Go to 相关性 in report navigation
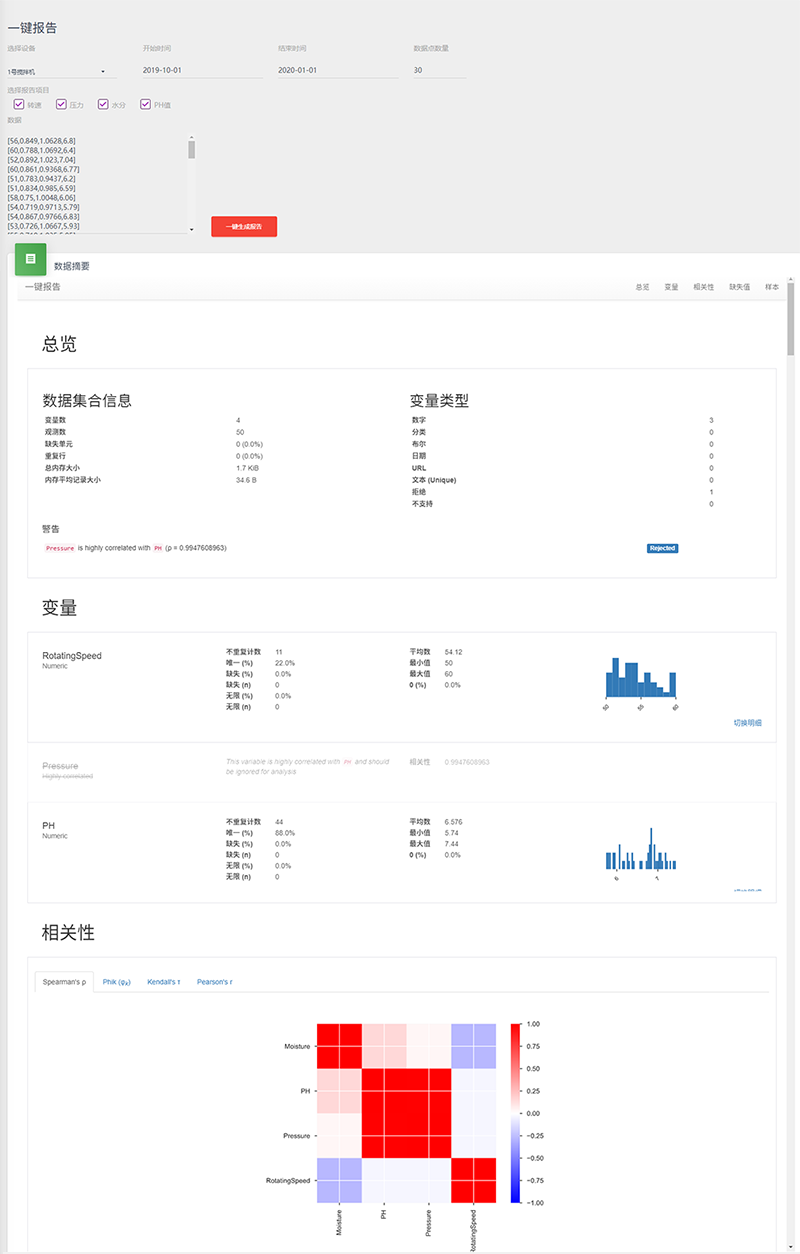 [x=704, y=287]
